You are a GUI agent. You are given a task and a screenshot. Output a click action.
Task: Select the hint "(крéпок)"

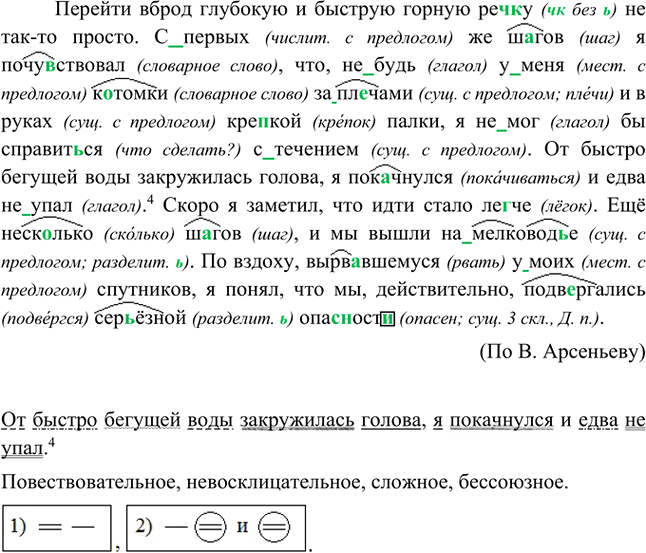click(x=344, y=123)
